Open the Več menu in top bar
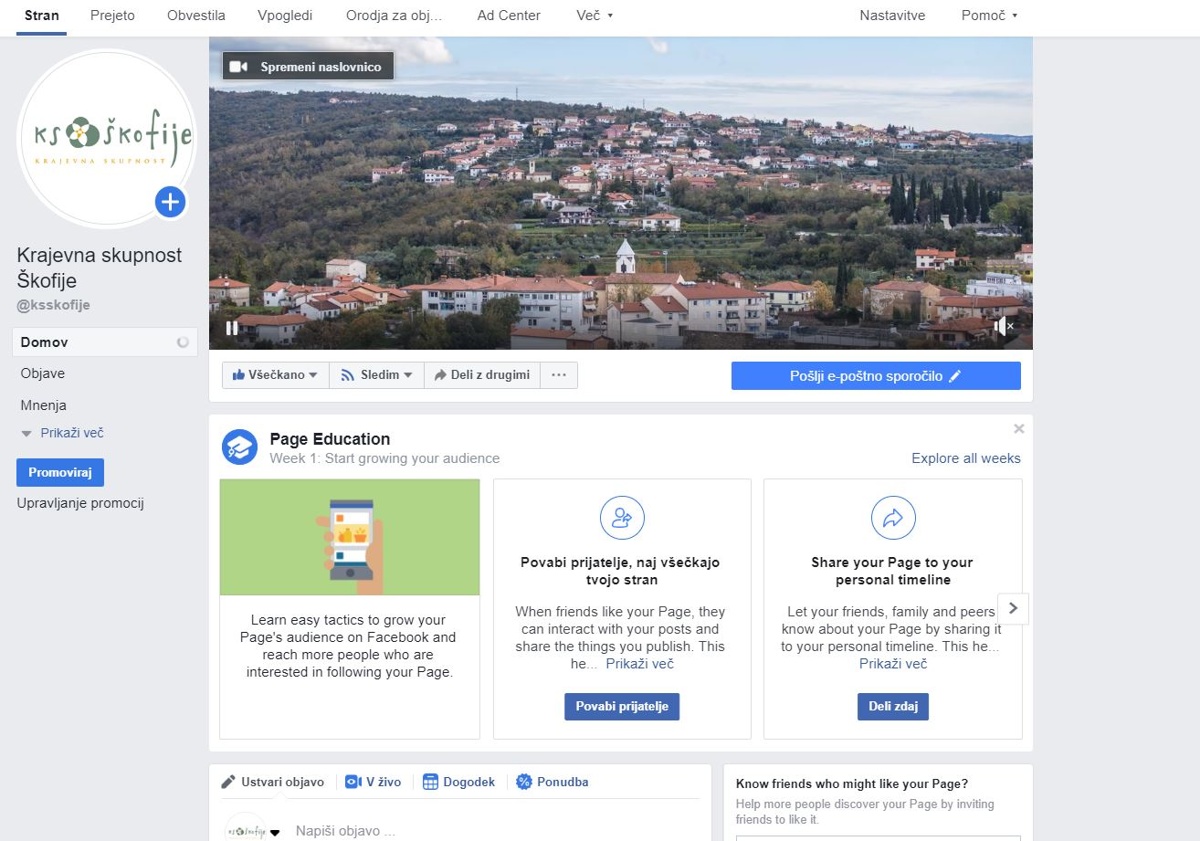This screenshot has width=1200, height=841. click(595, 16)
